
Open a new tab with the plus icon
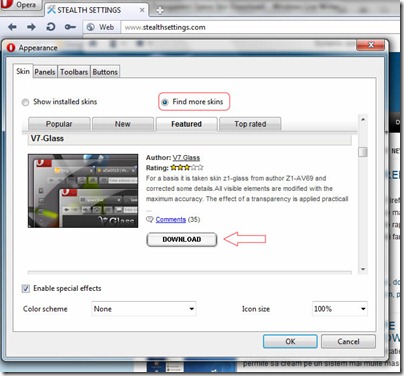tap(160, 11)
